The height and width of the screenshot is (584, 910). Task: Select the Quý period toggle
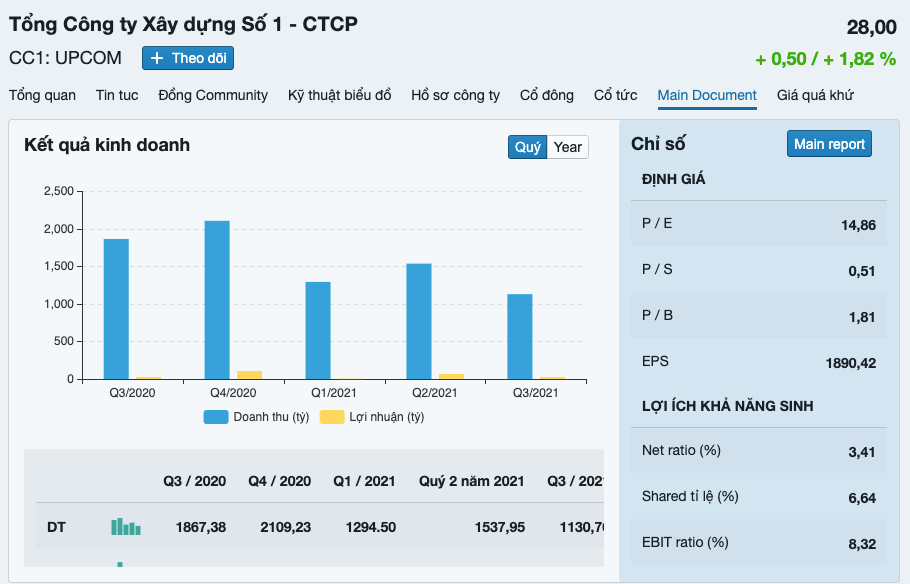(527, 147)
